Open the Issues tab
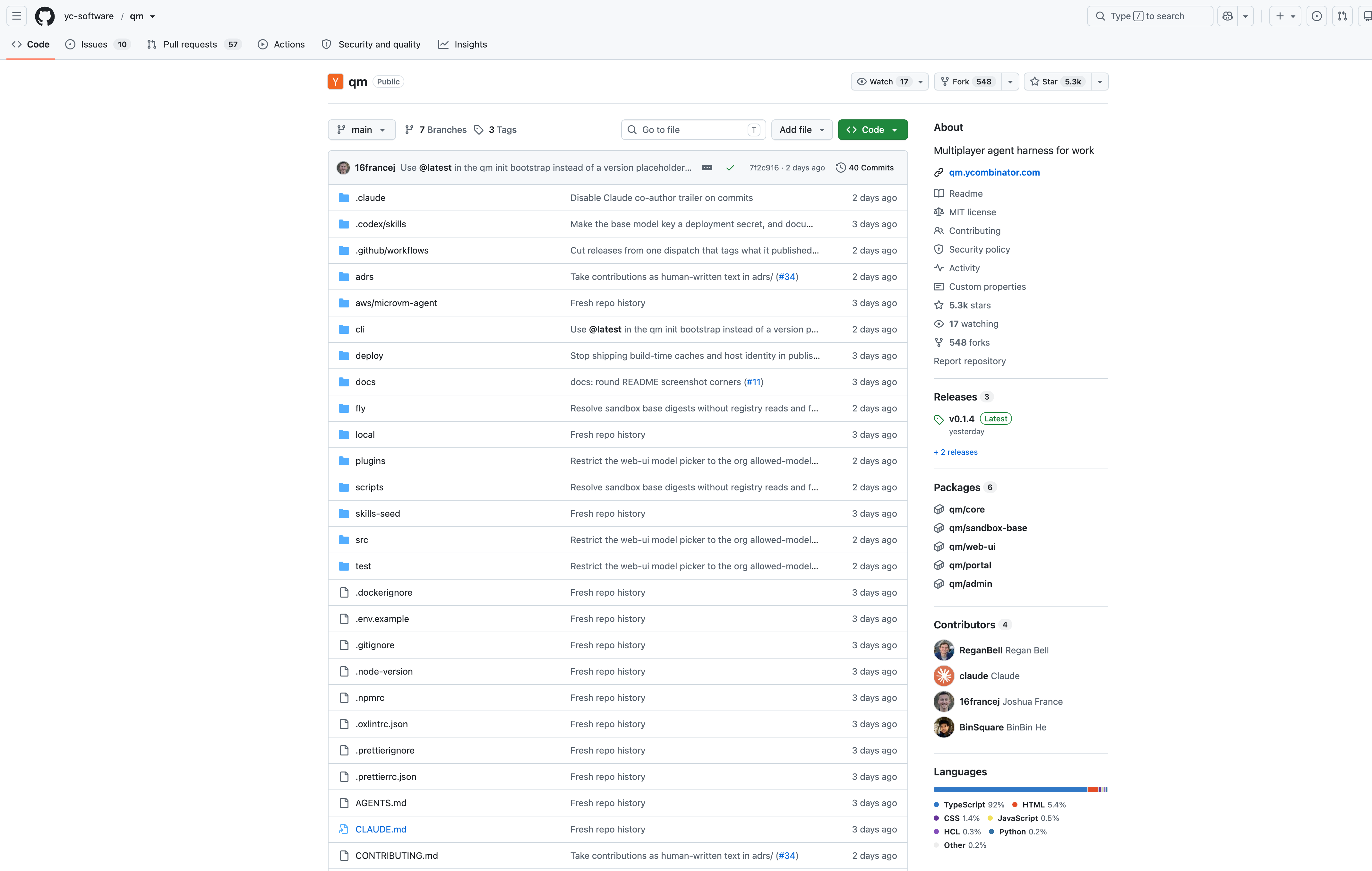 98,45
